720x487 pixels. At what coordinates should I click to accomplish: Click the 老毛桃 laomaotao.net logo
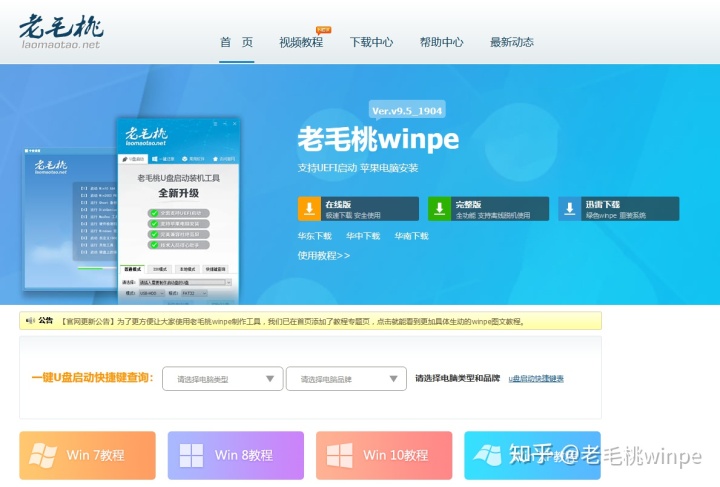[x=61, y=32]
